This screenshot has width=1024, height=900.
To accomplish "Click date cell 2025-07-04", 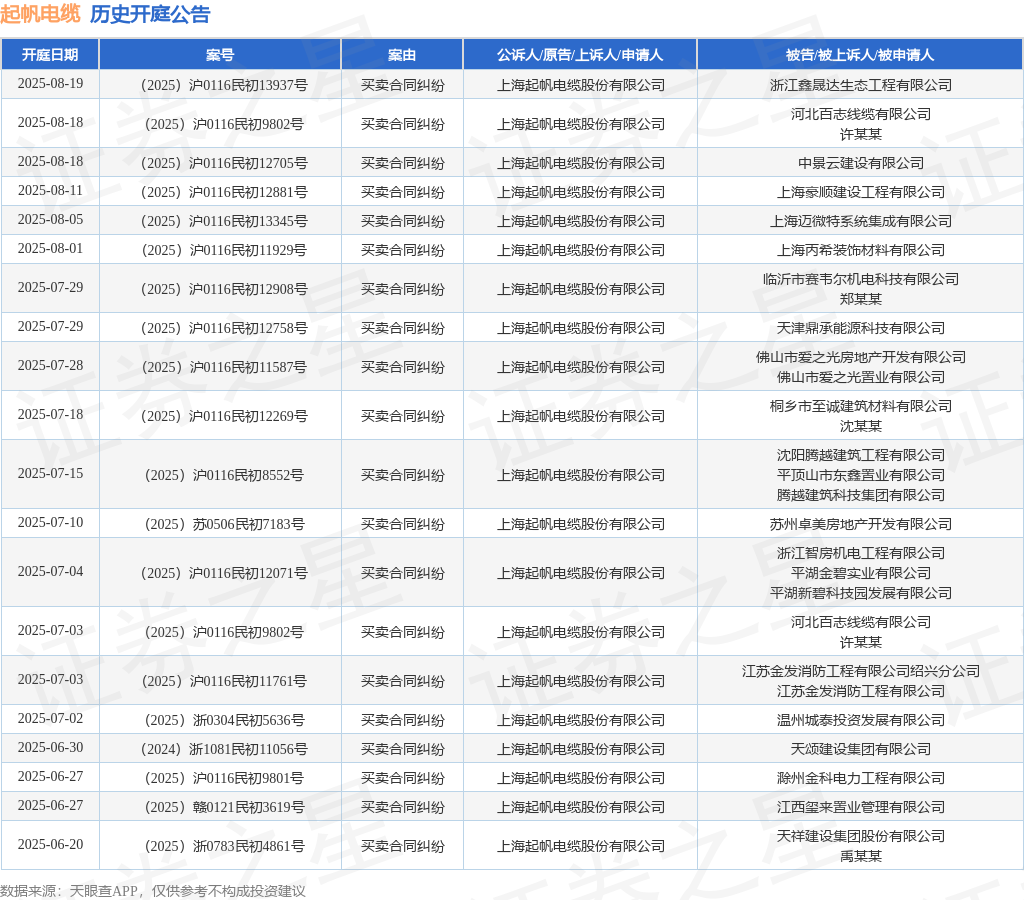I will tap(50, 571).
